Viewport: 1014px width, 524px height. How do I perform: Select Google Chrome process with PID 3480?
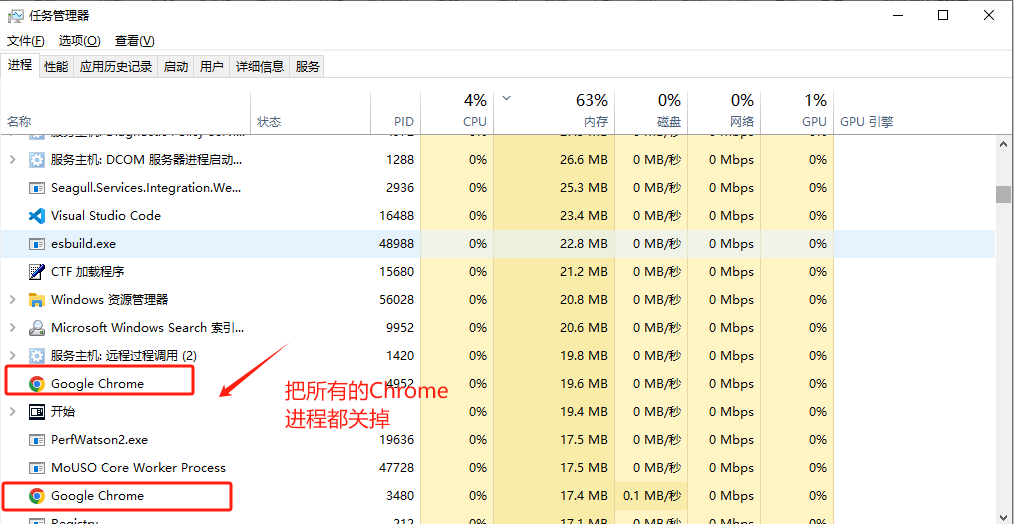pos(497,496)
